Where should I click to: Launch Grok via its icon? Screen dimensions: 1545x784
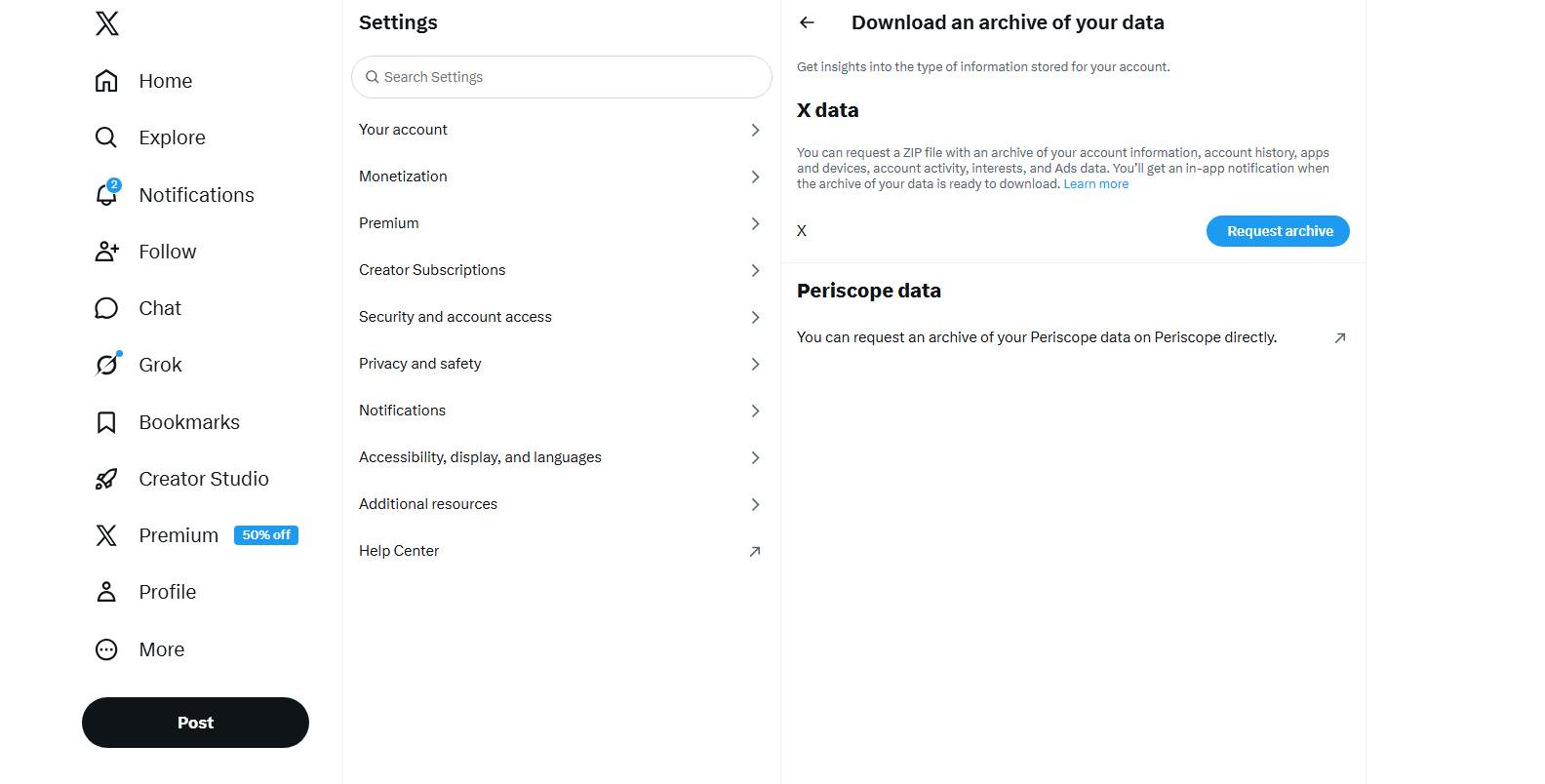[106, 365]
